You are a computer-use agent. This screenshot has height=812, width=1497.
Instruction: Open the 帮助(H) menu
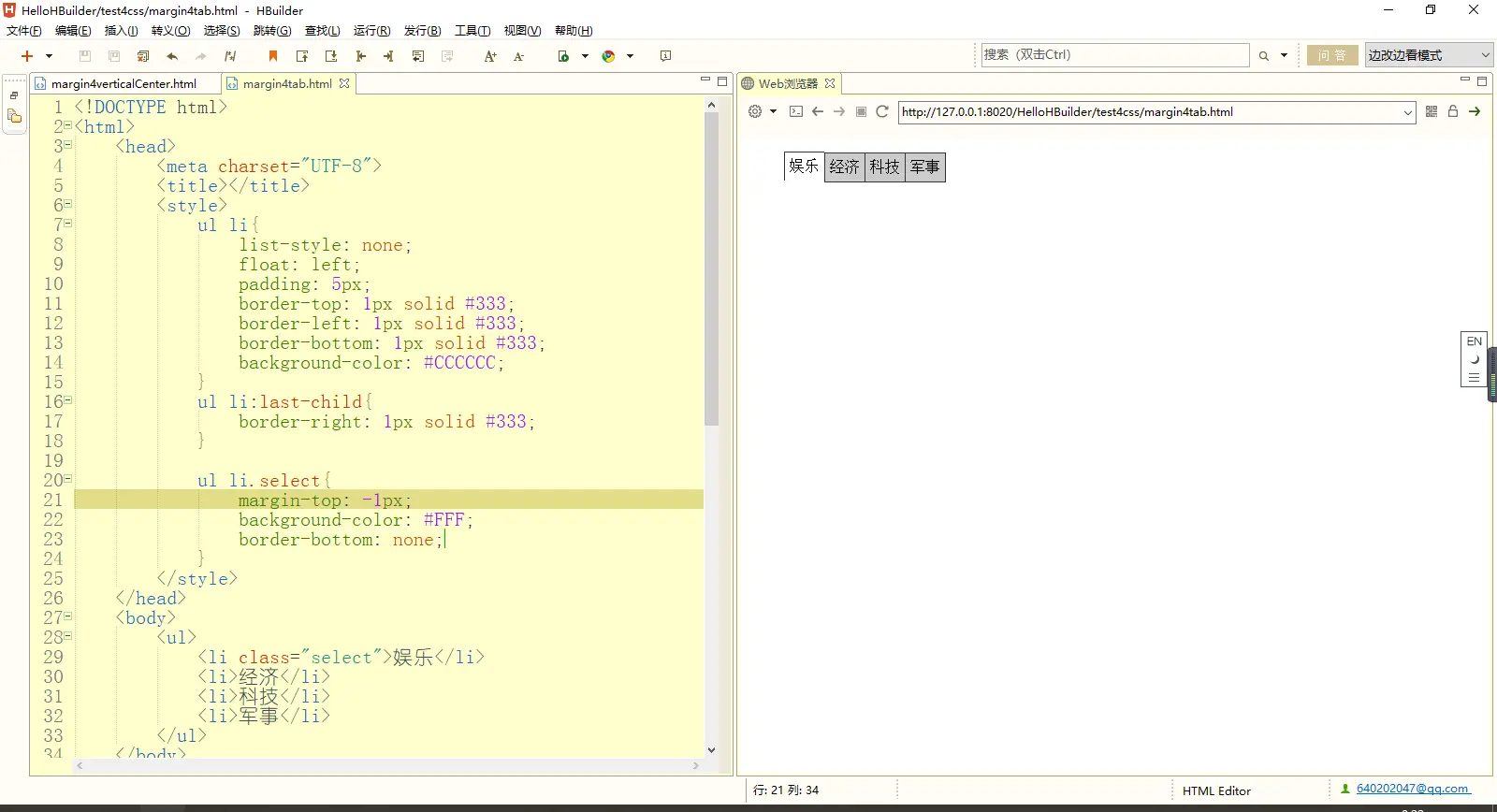coord(574,31)
